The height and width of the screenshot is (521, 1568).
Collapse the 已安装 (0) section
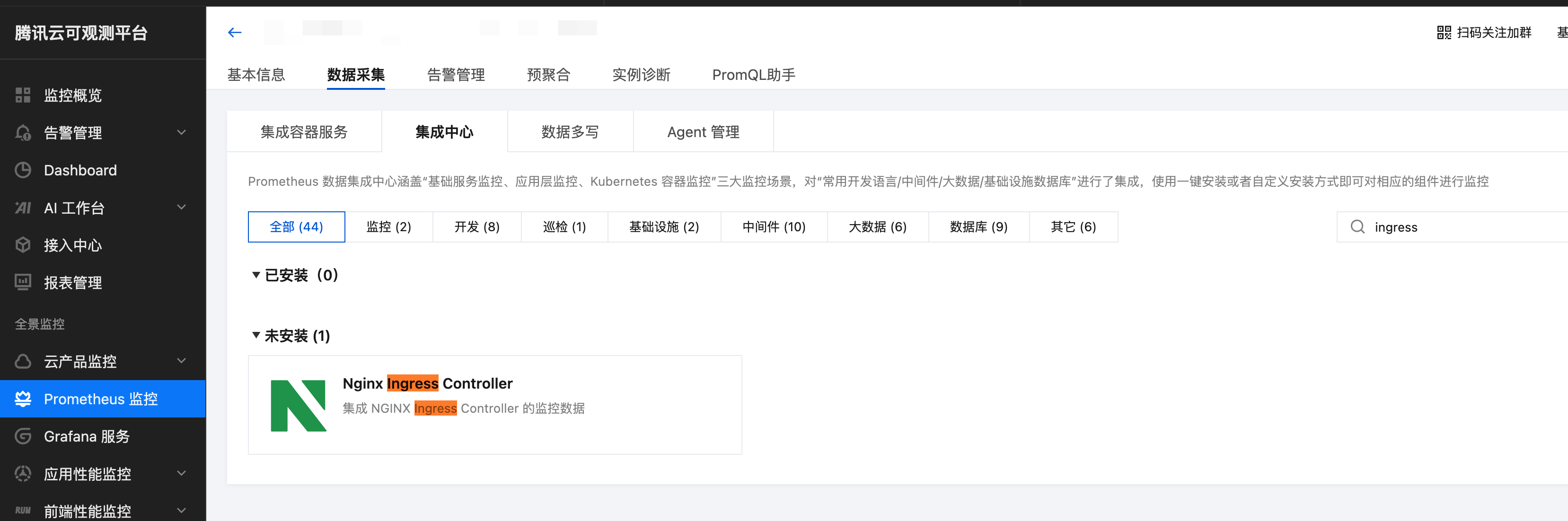tap(256, 276)
